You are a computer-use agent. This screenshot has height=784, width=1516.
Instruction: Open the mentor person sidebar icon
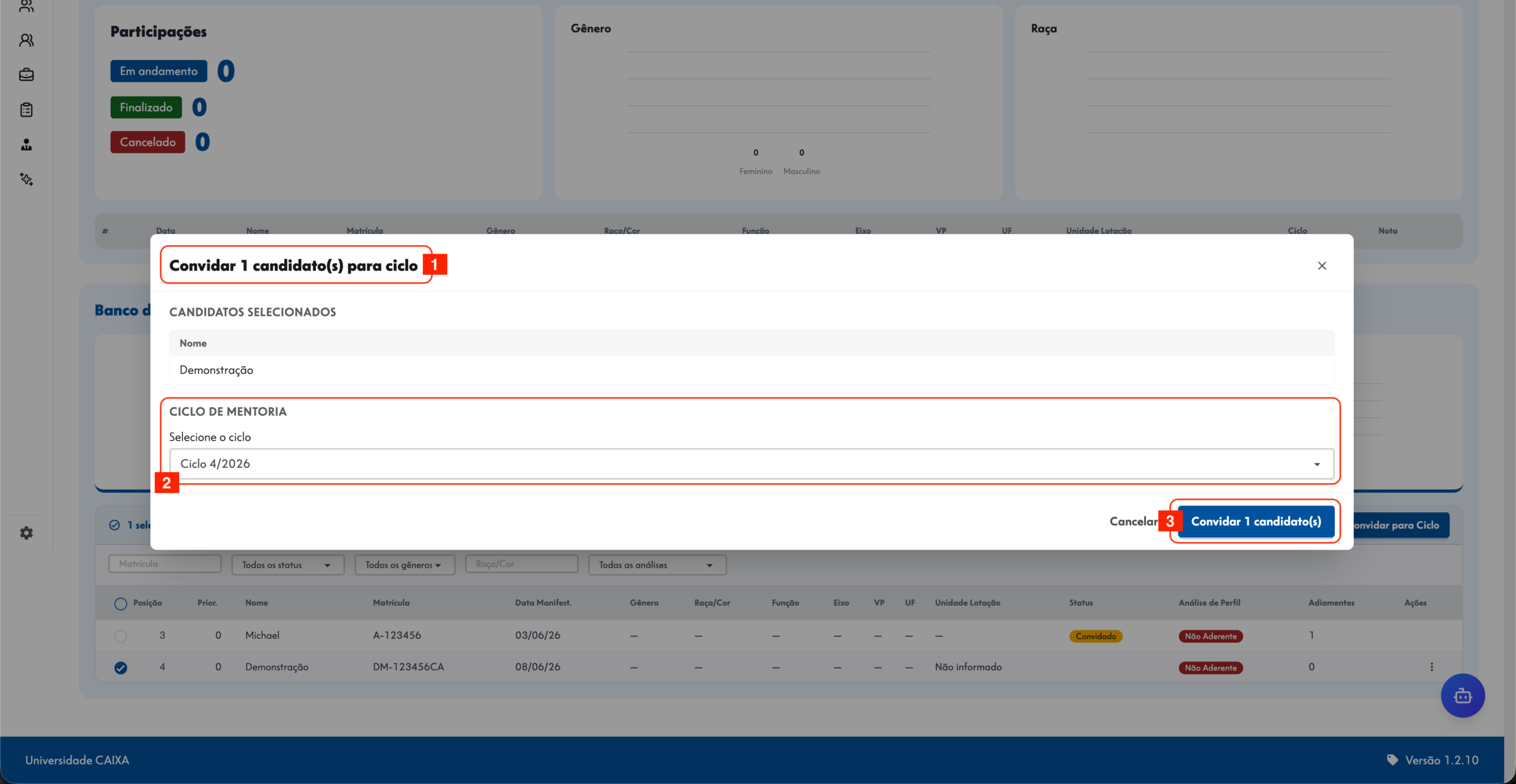click(26, 144)
